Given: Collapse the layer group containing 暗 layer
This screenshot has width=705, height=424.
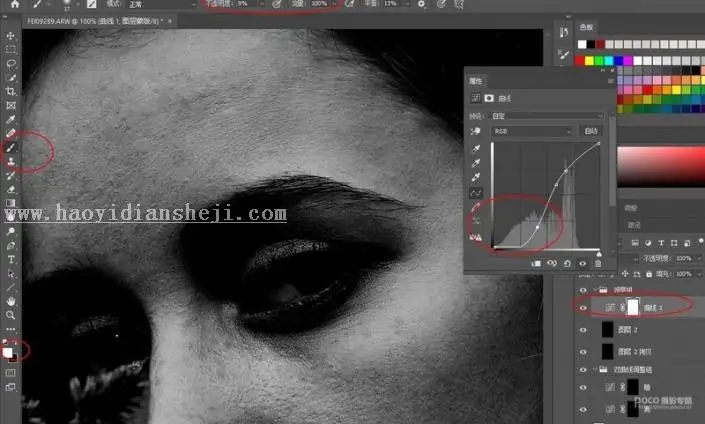Looking at the screenshot, I should [595, 370].
